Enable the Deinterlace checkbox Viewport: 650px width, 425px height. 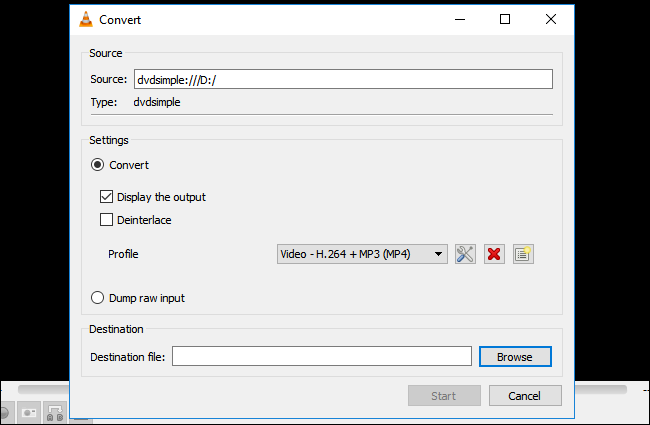pos(106,219)
